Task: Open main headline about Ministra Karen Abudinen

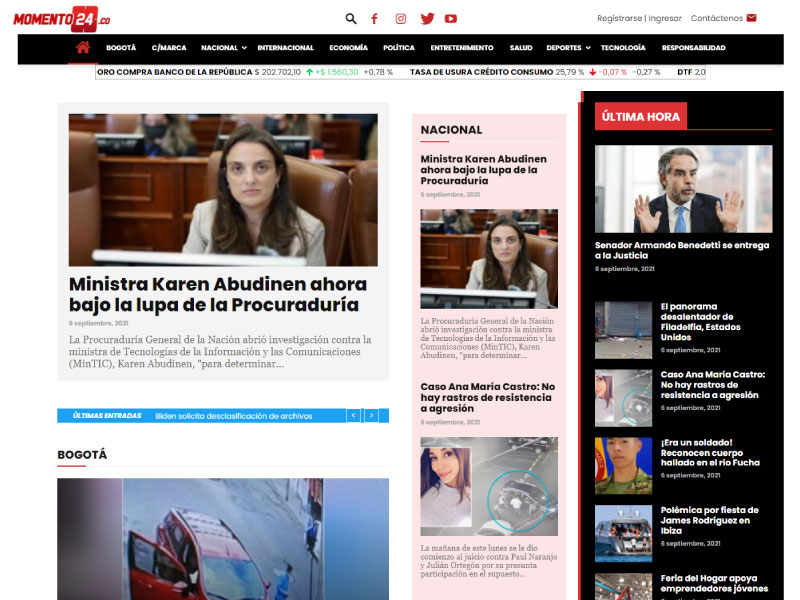Action: click(x=218, y=294)
